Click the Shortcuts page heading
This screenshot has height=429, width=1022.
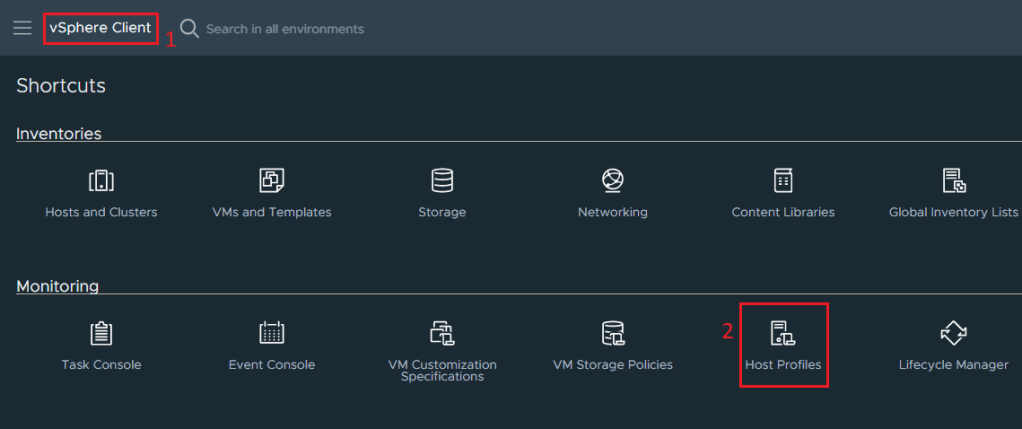pos(61,86)
